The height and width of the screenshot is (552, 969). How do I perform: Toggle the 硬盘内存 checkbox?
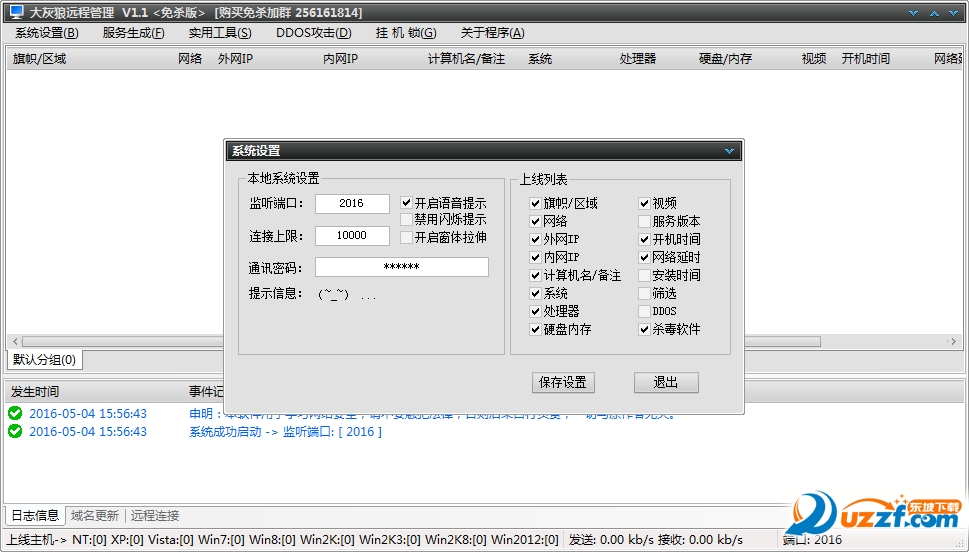click(x=535, y=329)
